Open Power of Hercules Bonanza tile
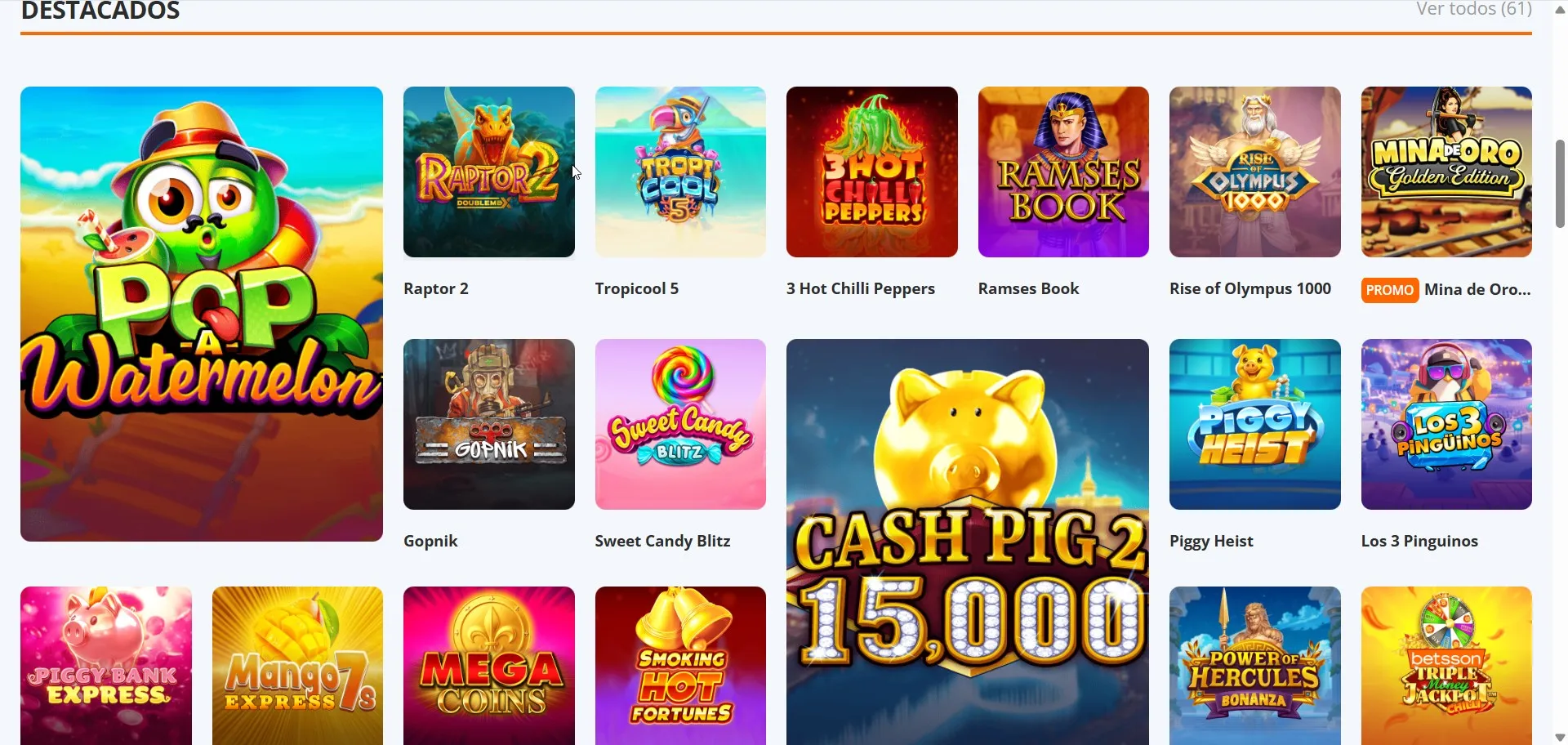This screenshot has width=1568, height=745. (x=1254, y=666)
